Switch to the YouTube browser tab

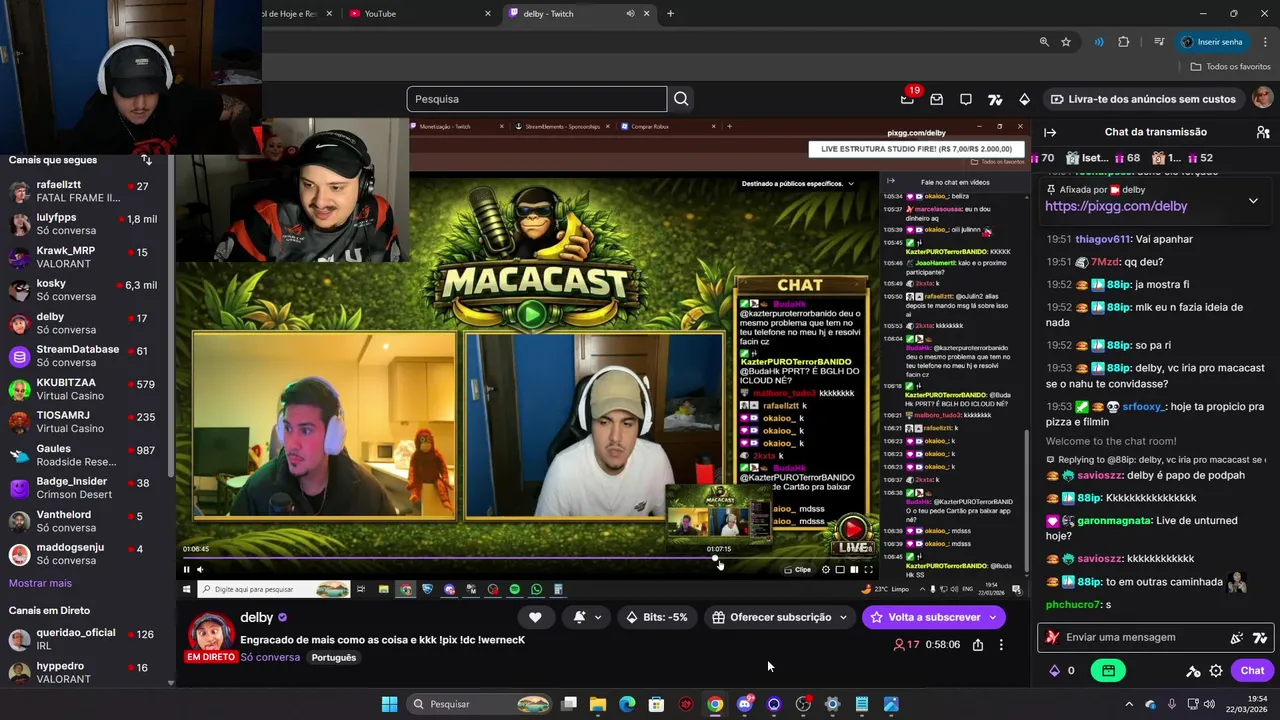point(420,13)
